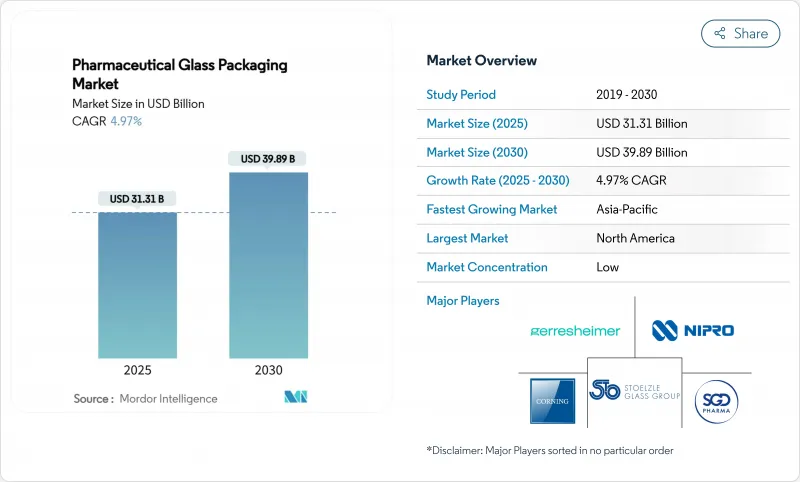800x482 pixels.
Task: Click the Stoelzle Glass Group logo
Action: [x=634, y=392]
